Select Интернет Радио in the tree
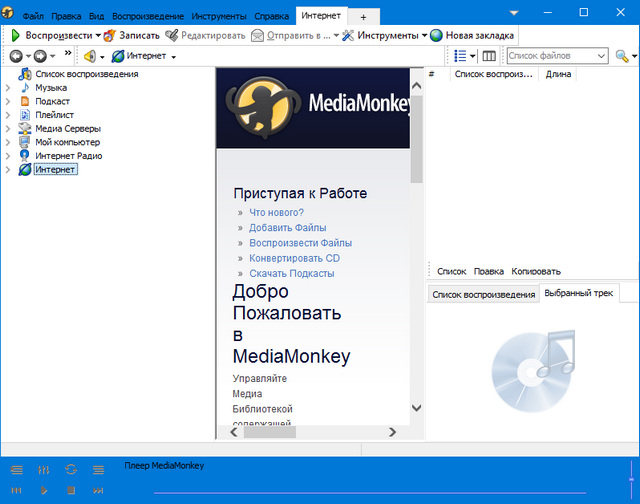Screen dimensions: 640x504 pos(68,156)
